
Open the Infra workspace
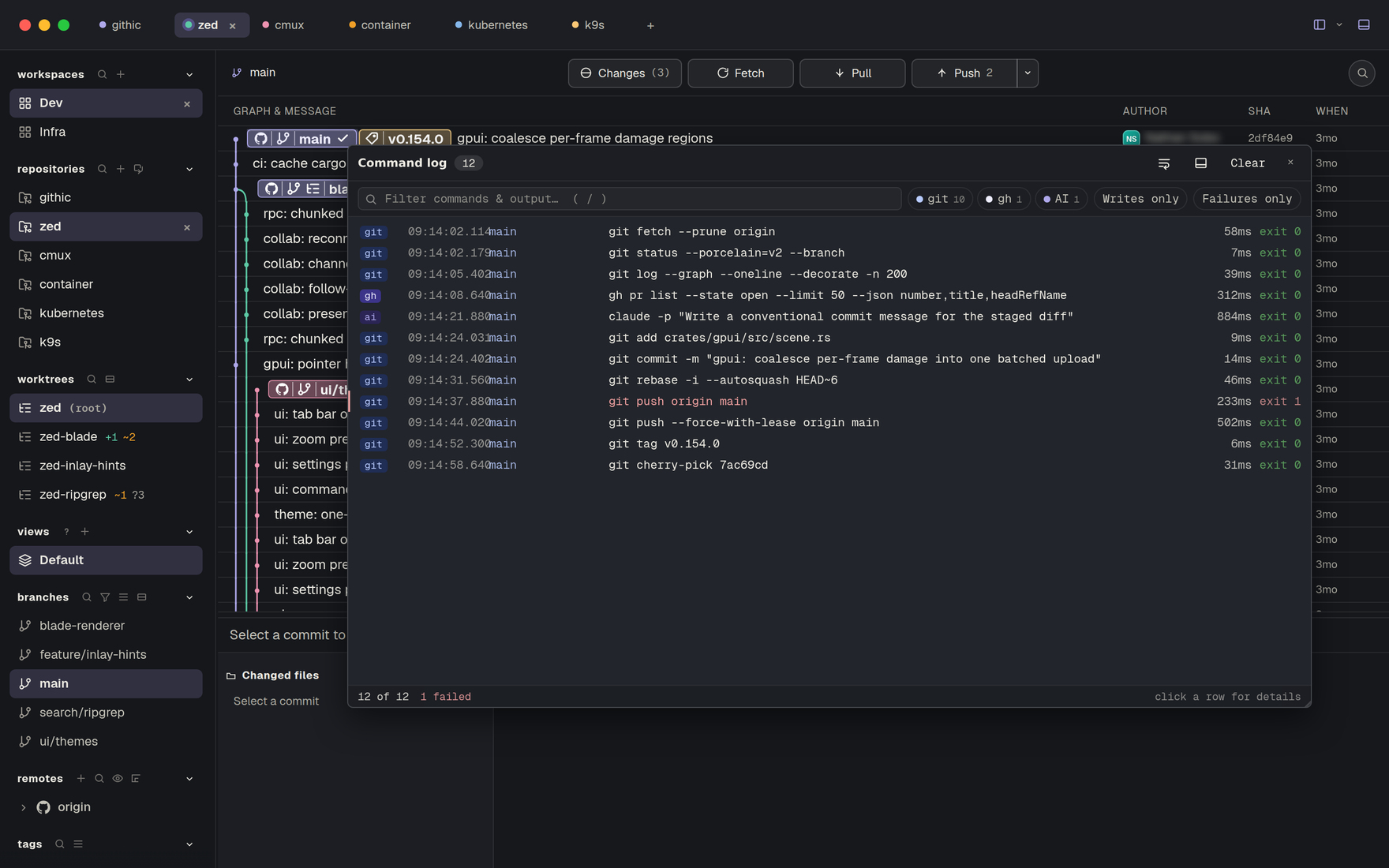click(106, 133)
